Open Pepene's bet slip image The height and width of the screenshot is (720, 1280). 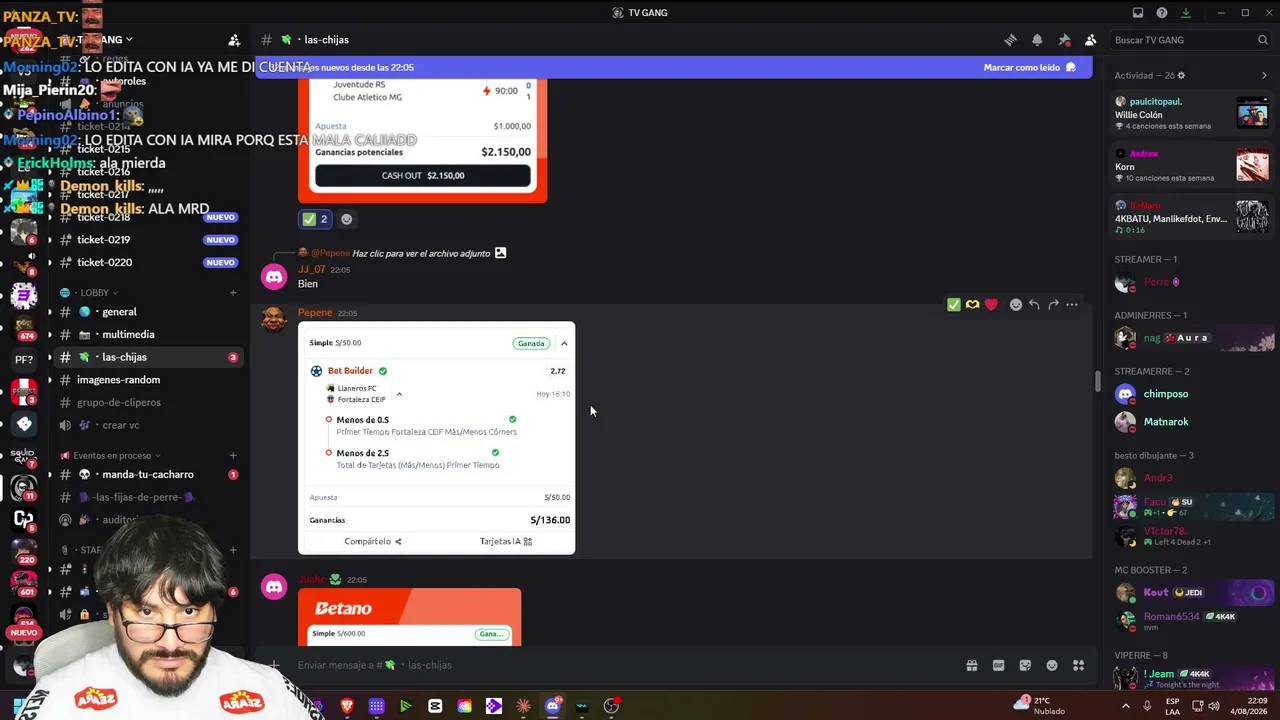[436, 438]
